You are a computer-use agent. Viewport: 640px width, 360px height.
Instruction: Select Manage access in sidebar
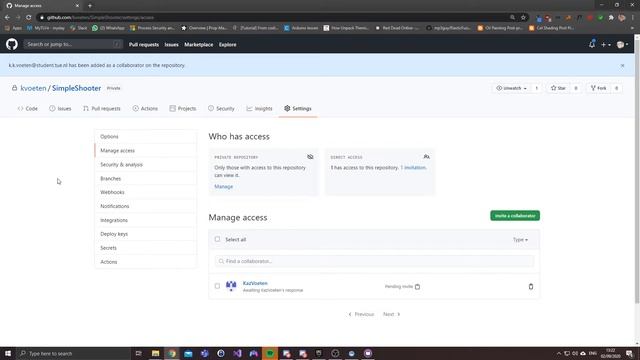coord(145,151)
